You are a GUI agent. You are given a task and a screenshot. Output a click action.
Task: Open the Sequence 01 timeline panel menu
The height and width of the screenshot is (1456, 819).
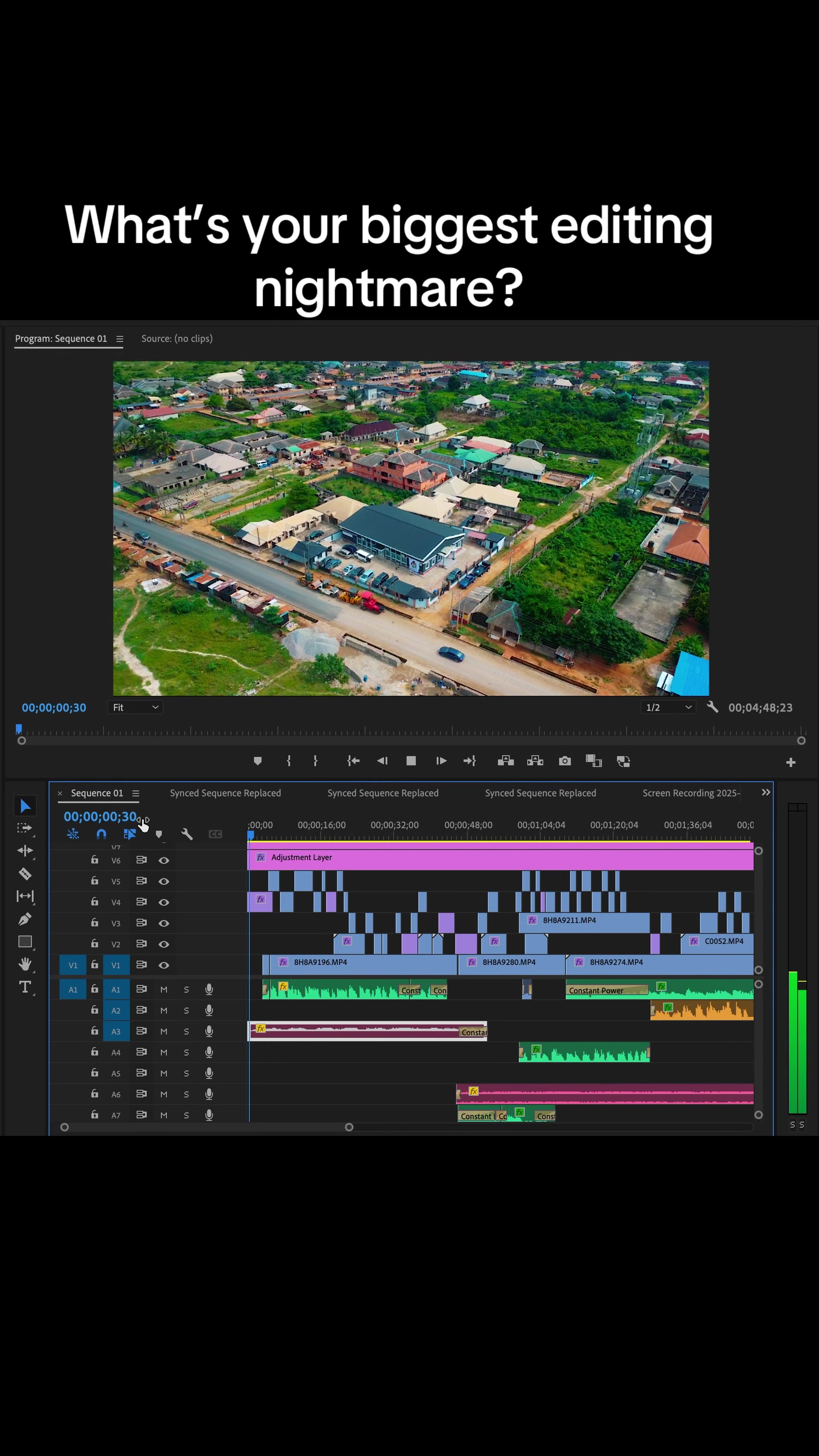click(136, 794)
